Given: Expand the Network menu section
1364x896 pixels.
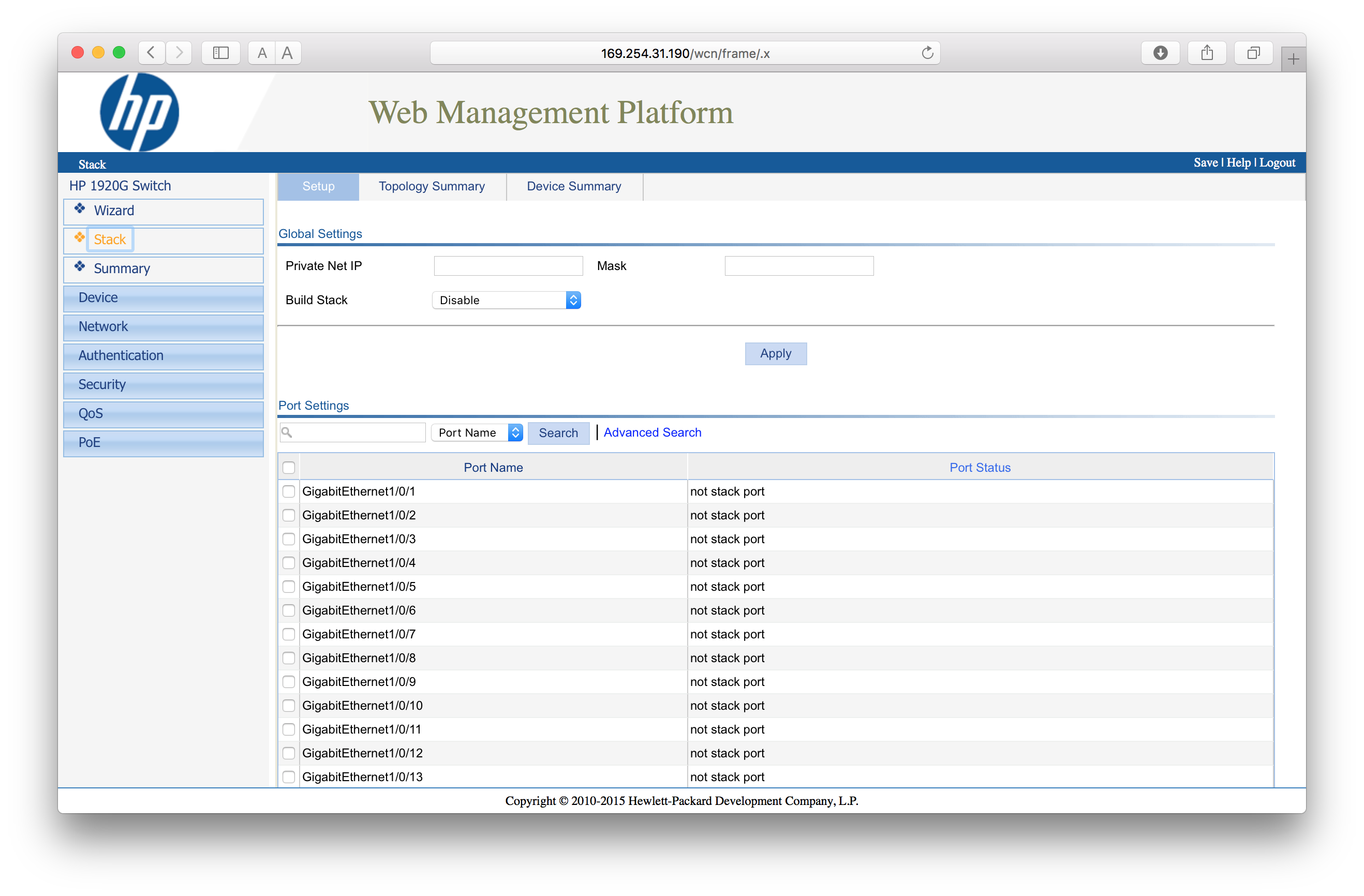Looking at the screenshot, I should click(164, 326).
